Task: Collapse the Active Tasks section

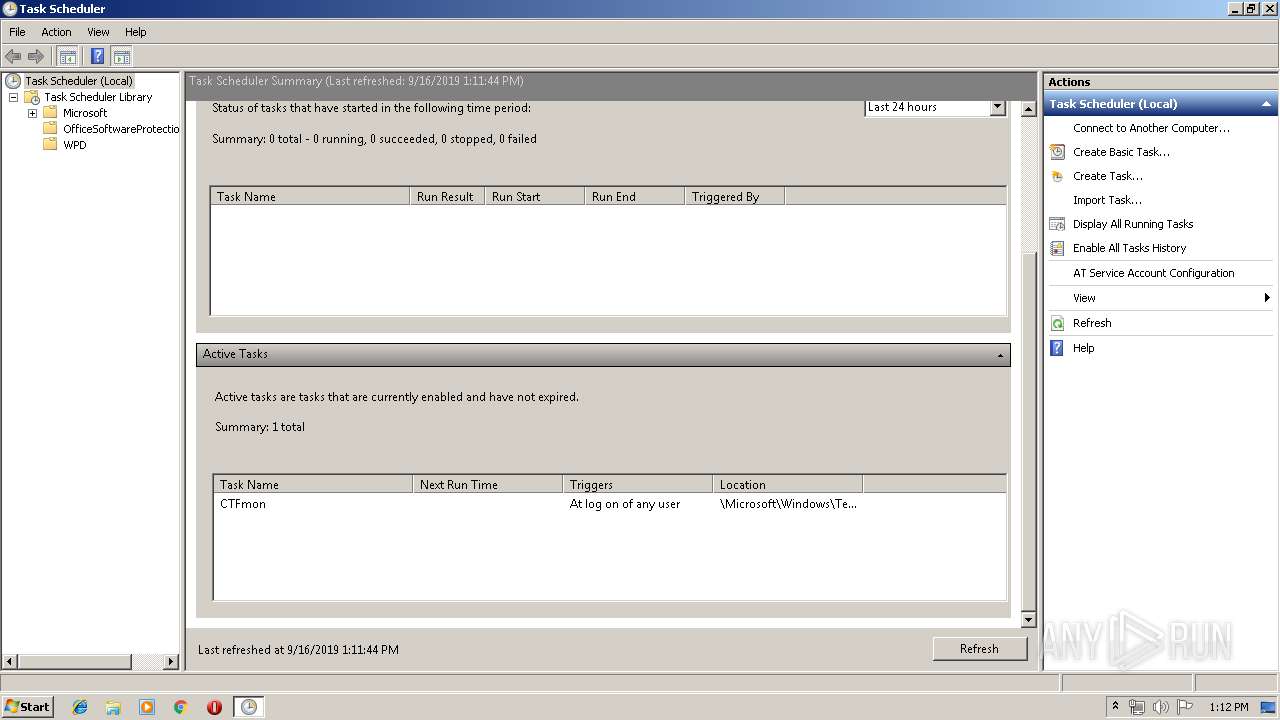Action: [x=1000, y=355]
